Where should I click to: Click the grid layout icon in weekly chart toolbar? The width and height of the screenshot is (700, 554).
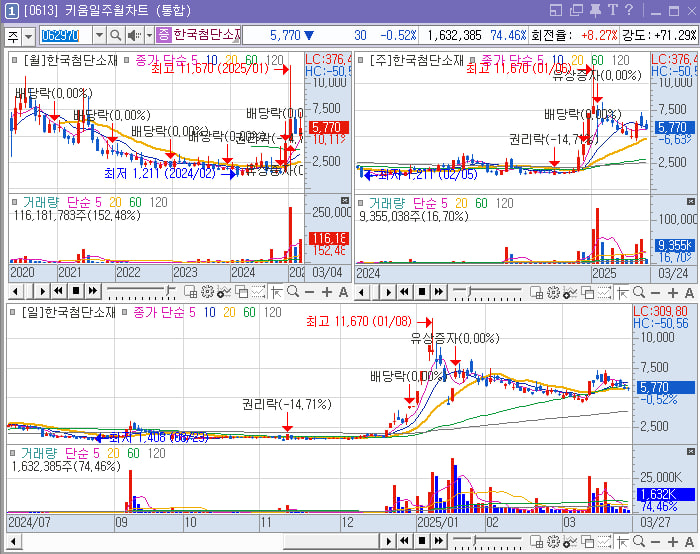tap(537, 293)
